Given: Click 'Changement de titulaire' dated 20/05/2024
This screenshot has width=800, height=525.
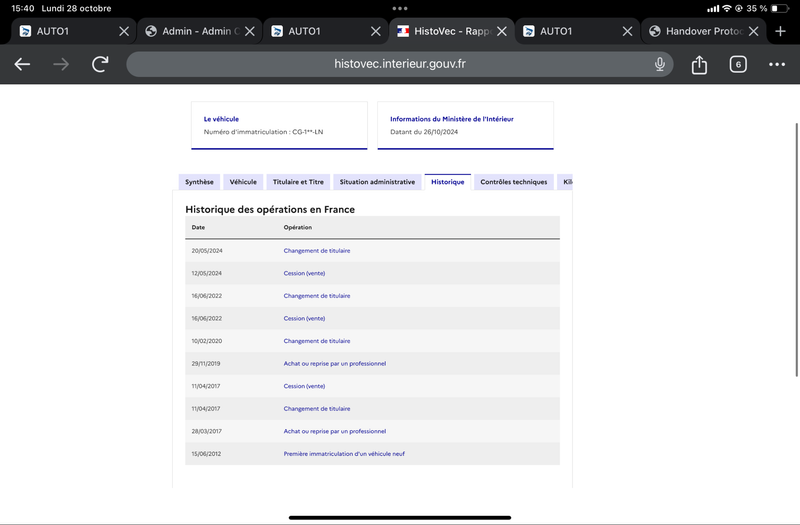Looking at the screenshot, I should 317,251.
